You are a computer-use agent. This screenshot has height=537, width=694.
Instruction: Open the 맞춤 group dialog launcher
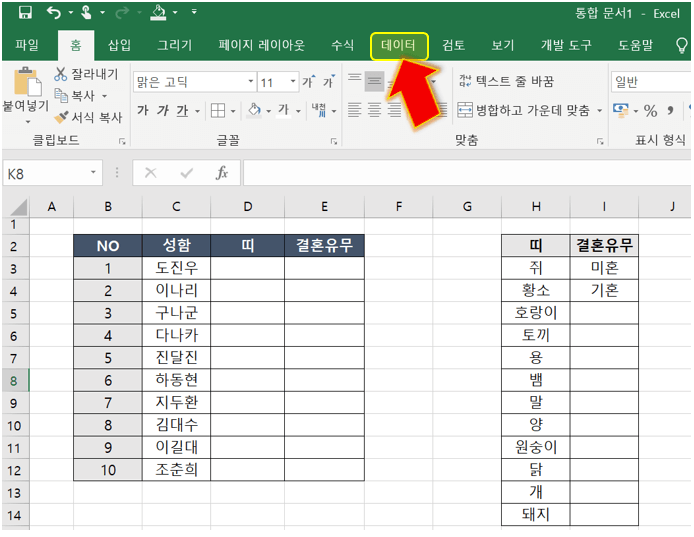[600, 141]
